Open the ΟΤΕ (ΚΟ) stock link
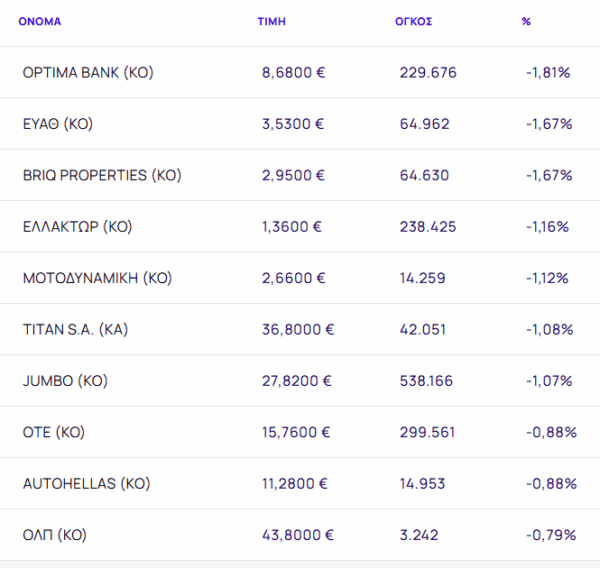Image resolution: width=600 pixels, height=568 pixels. (54, 432)
